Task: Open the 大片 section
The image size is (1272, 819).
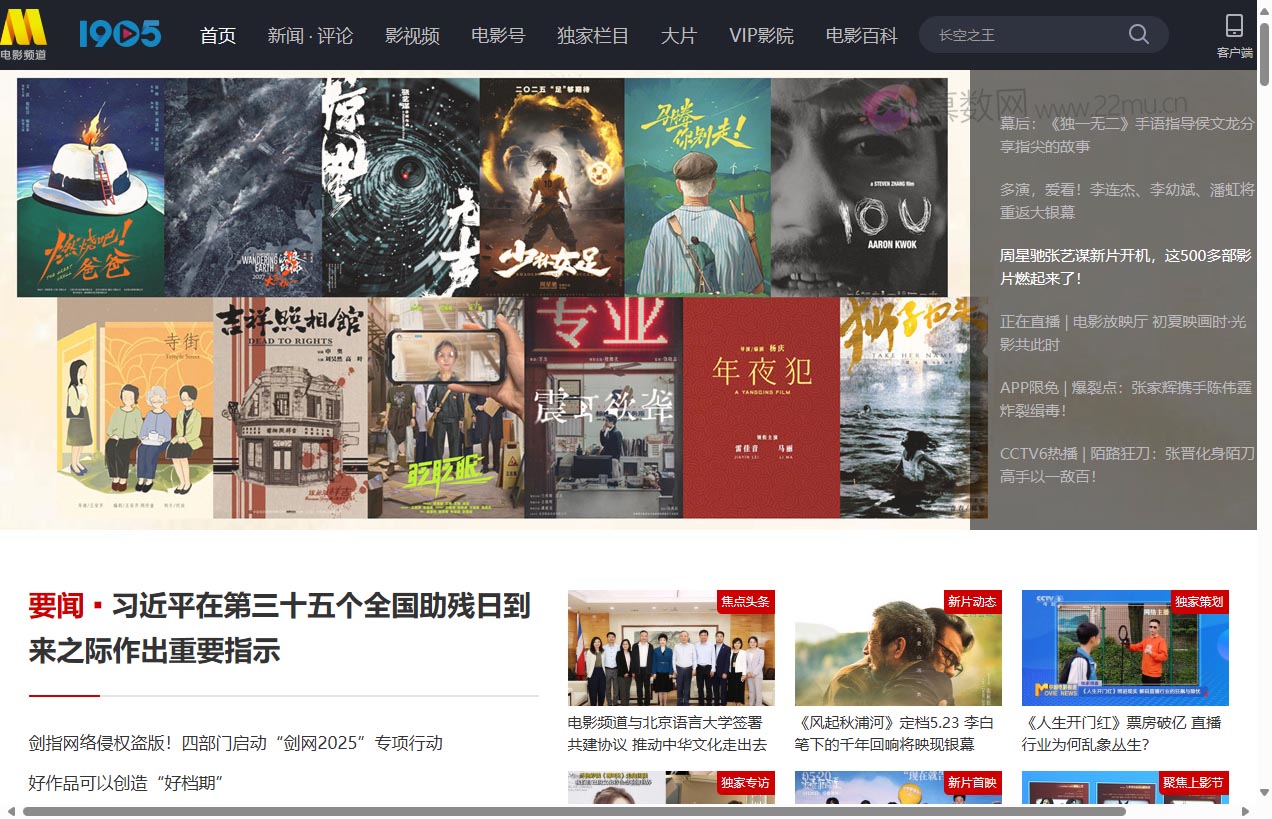Action: pos(678,35)
